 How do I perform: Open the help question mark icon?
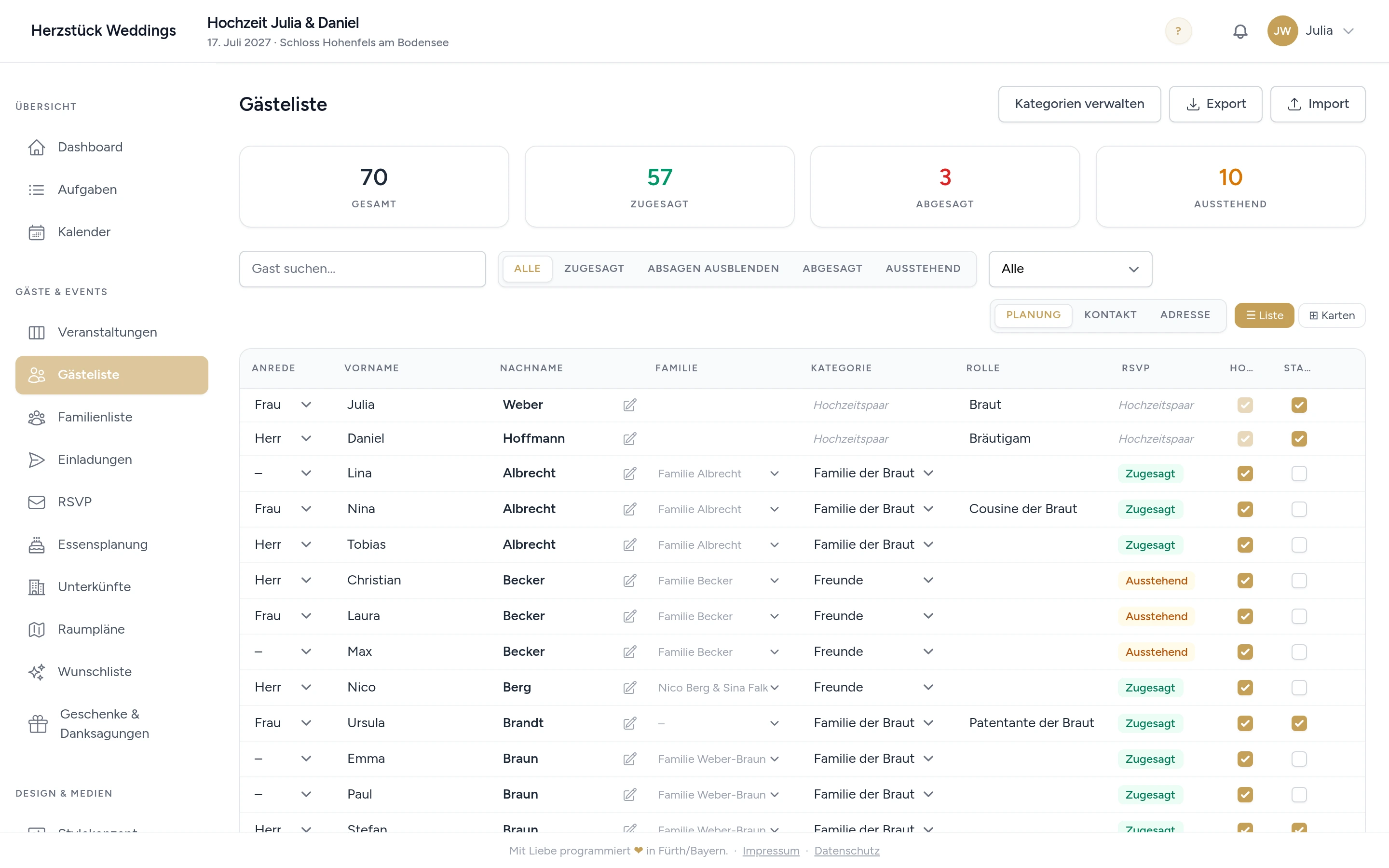pos(1178,30)
